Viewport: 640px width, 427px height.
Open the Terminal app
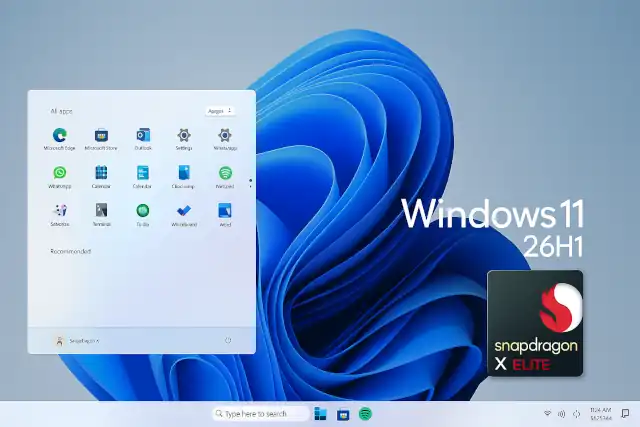101,215
